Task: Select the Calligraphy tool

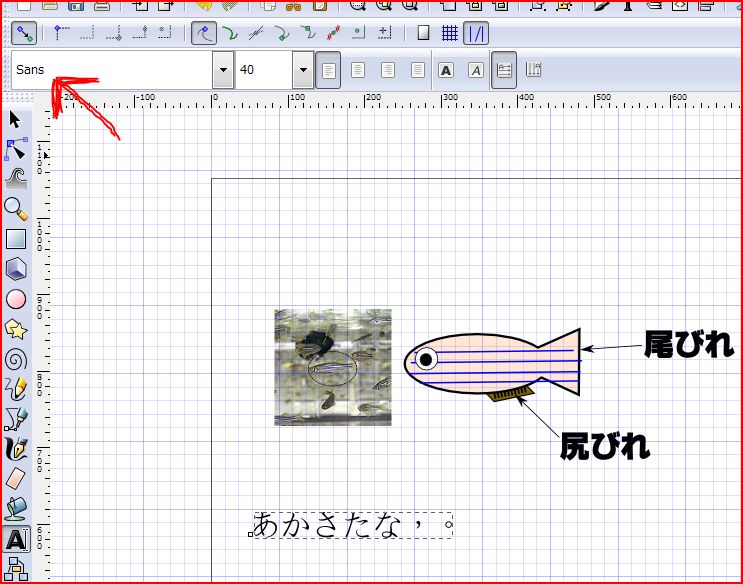Action: point(16,449)
